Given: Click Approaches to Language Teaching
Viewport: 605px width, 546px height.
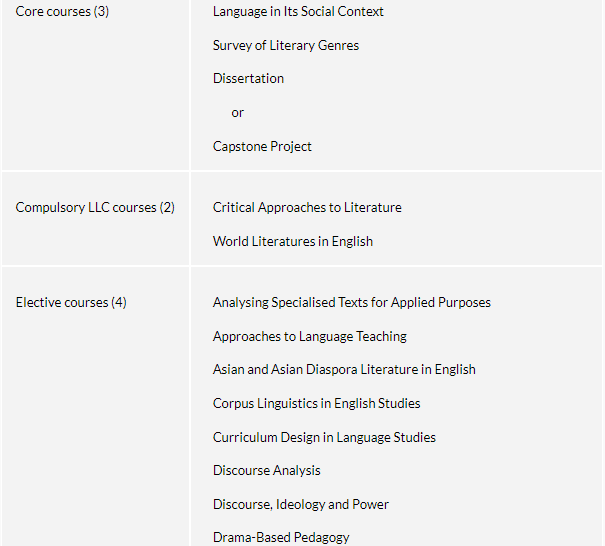Looking at the screenshot, I should coord(309,336).
